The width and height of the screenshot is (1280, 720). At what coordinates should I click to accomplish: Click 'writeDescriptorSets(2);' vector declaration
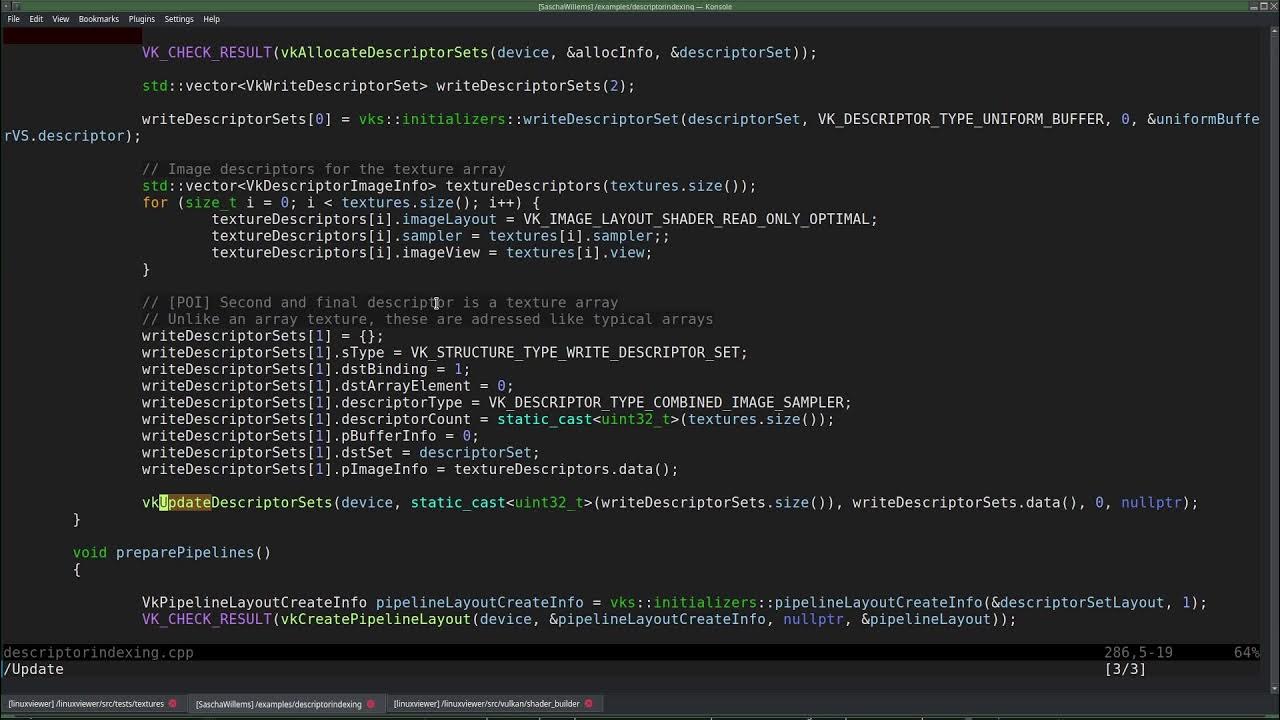[388, 86]
